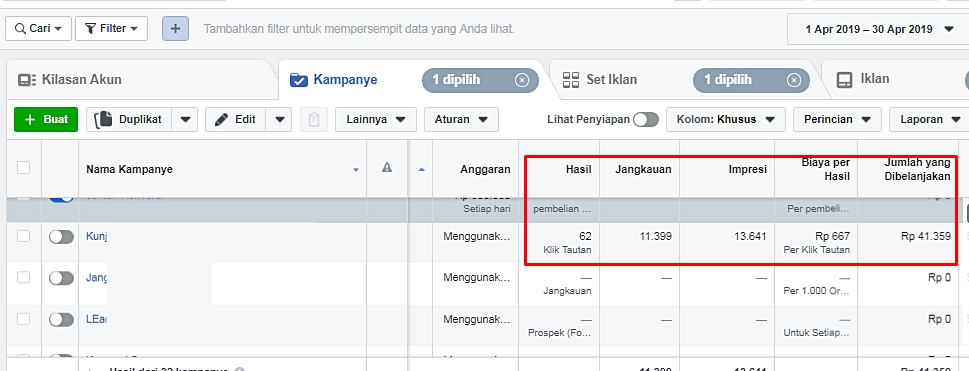Screen dimensions: 969x371
Task: Toggle the Lihat Penyiapan switch
Action: (646, 119)
